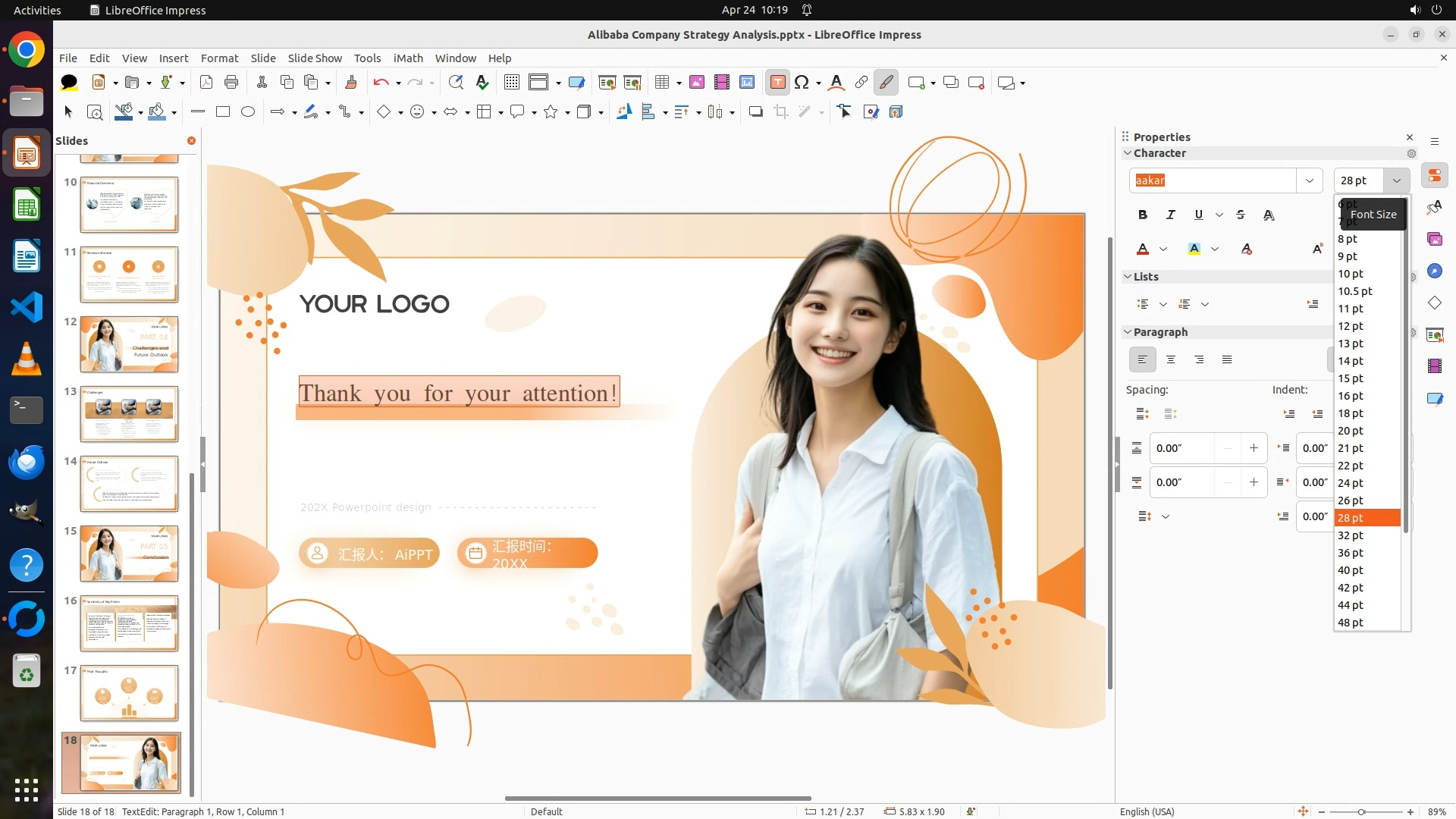Toggle Strikethrough in Character panel

coord(1241,215)
